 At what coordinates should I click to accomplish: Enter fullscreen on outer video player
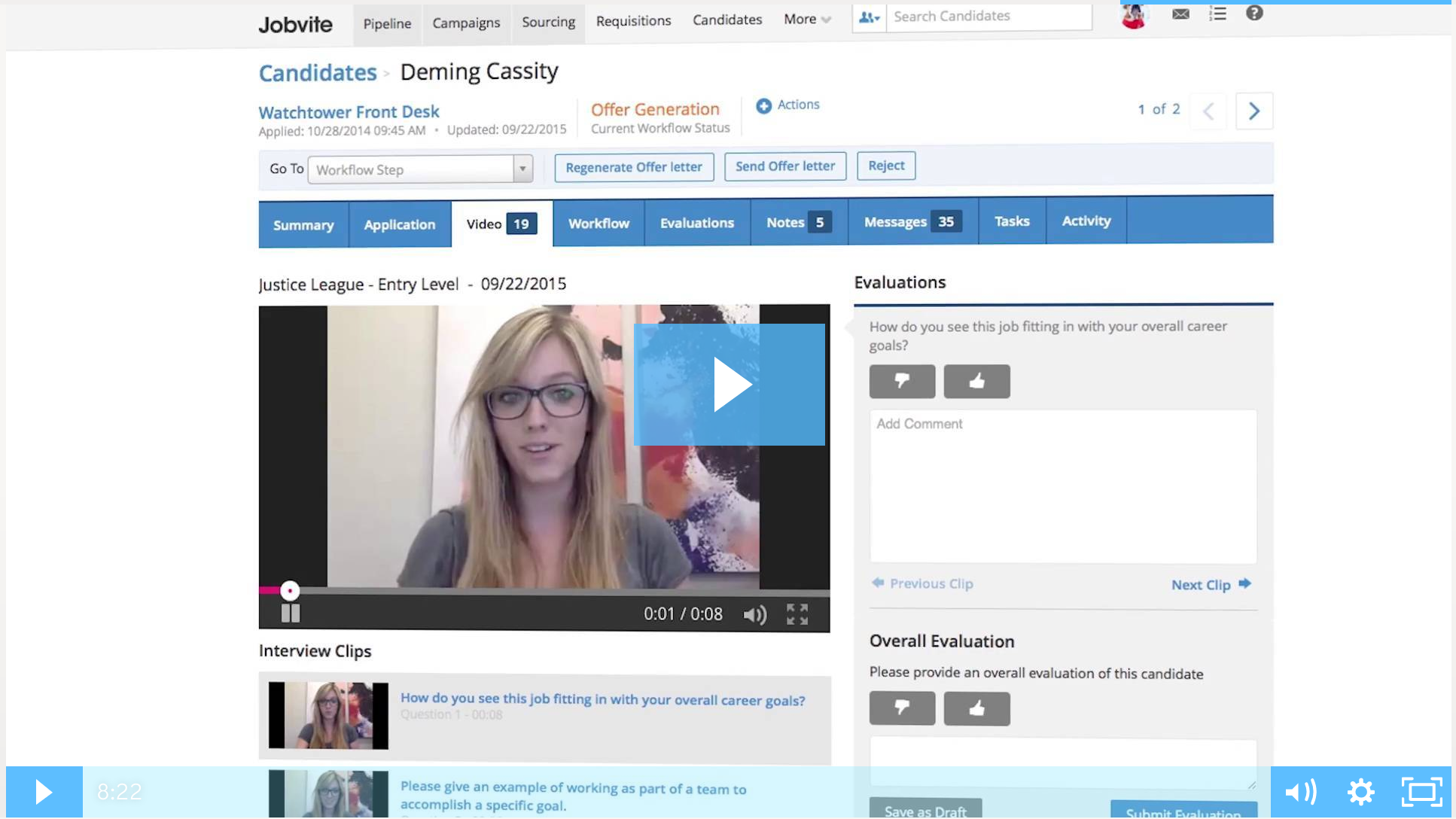pyautogui.click(x=1421, y=792)
